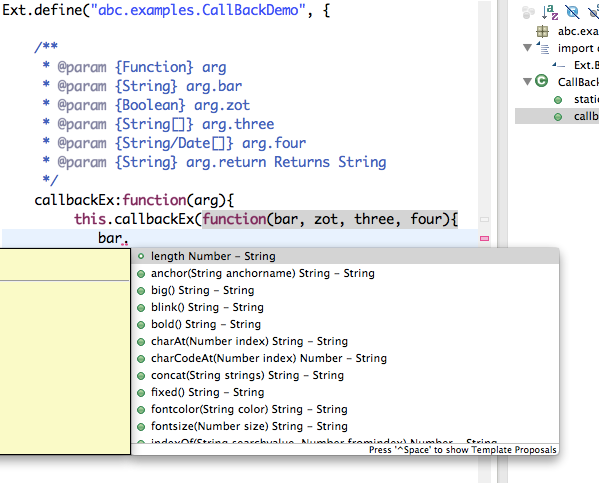Click the green dot icon beside callb

(x=558, y=117)
